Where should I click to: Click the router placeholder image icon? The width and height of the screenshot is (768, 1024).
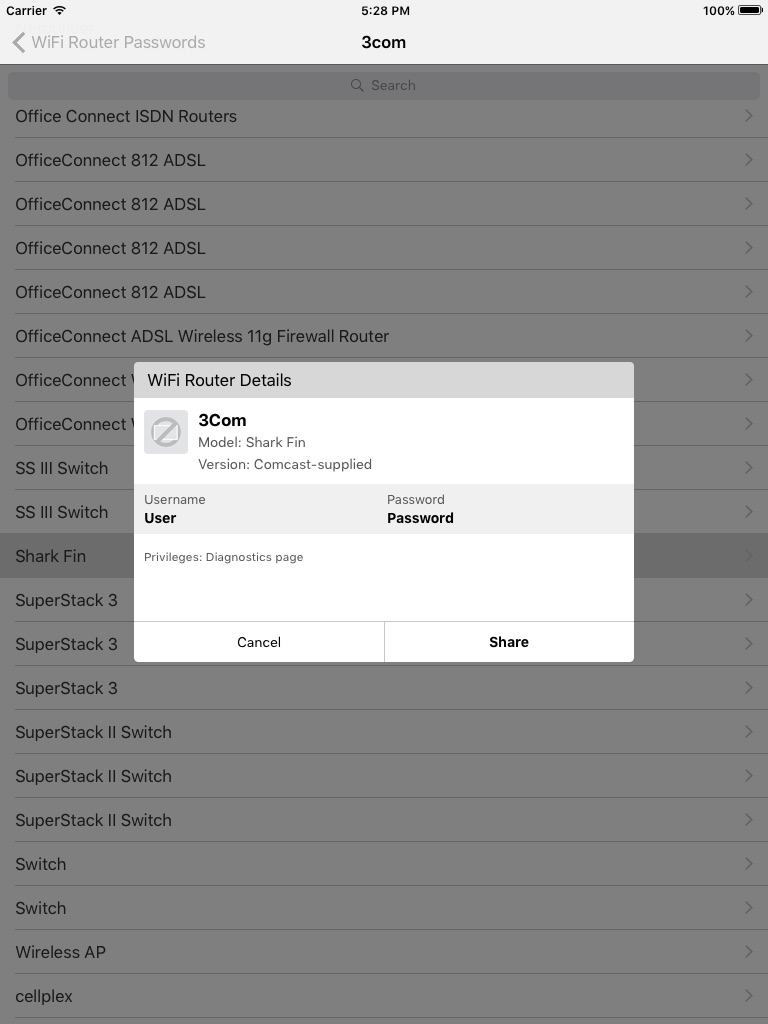[166, 432]
